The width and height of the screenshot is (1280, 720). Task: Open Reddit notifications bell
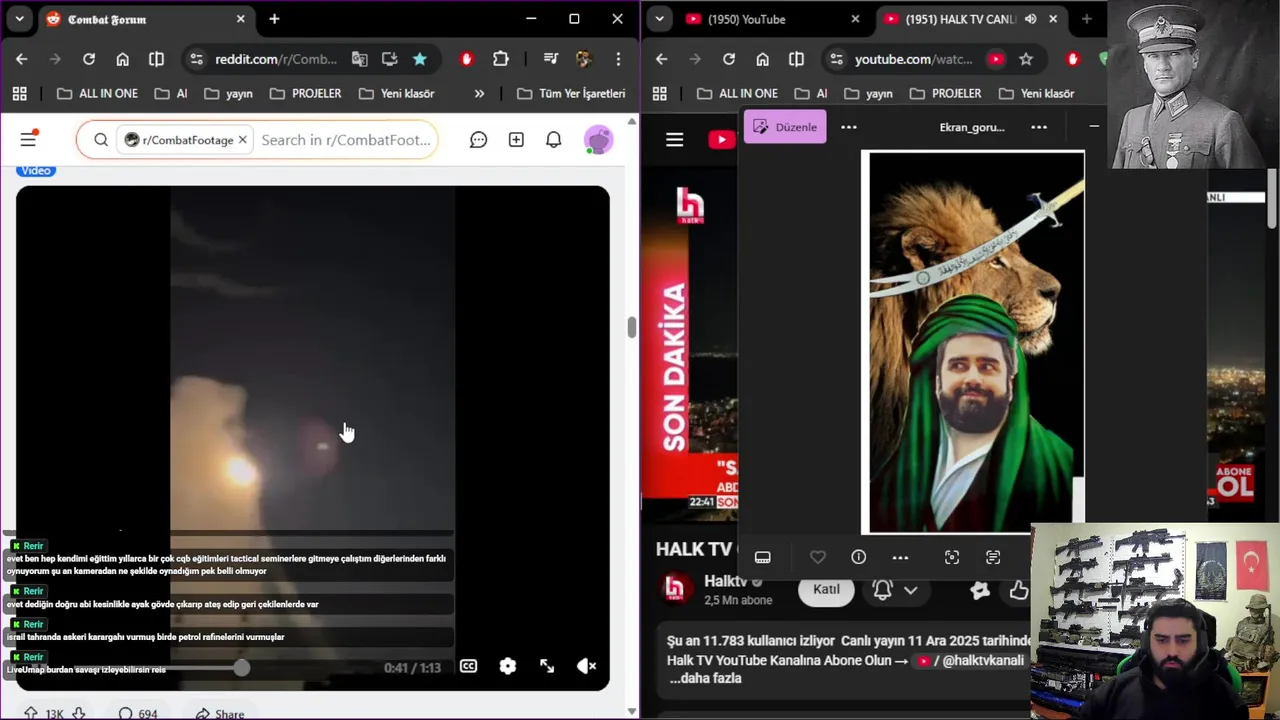[x=553, y=140]
